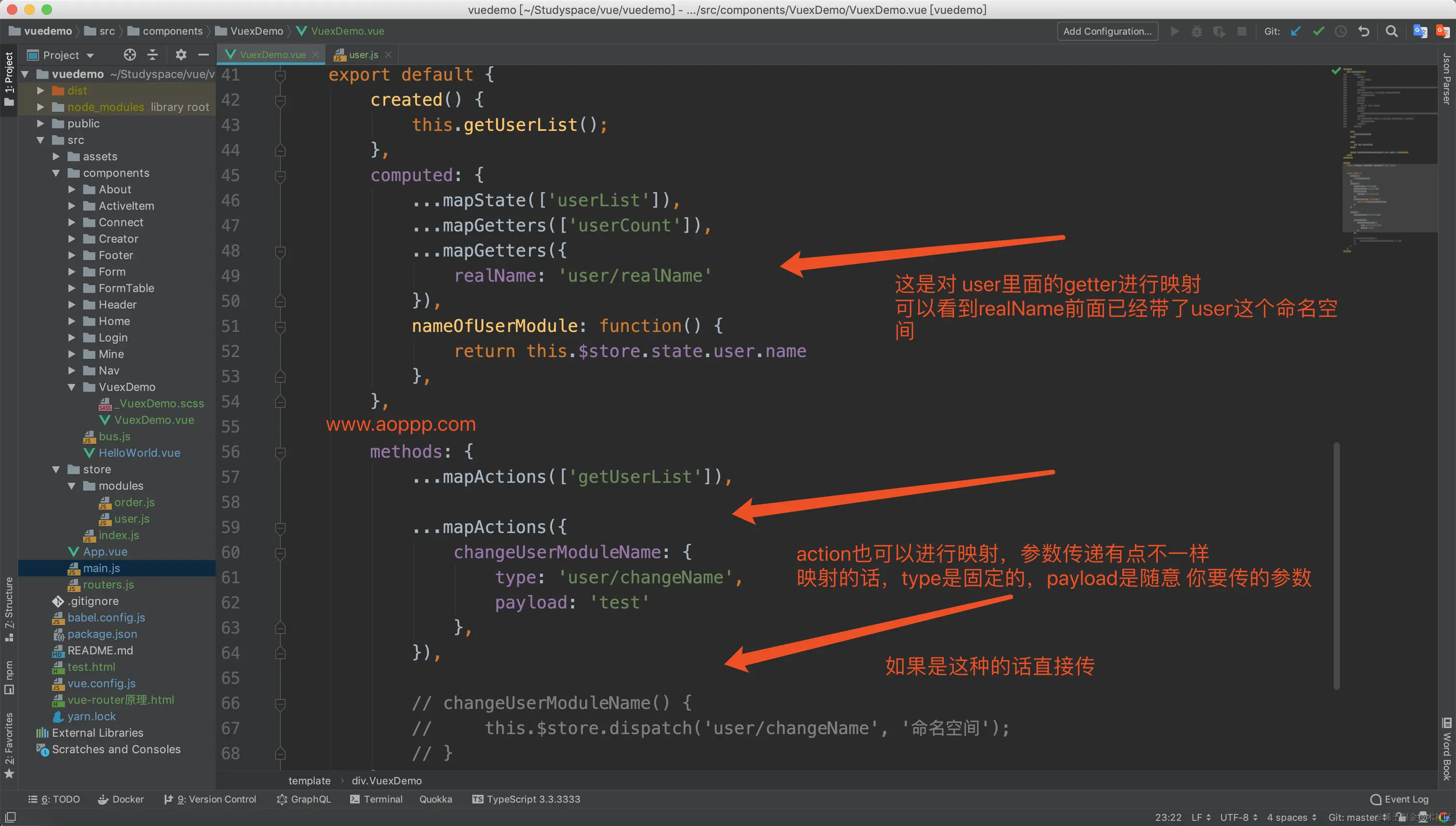The width and height of the screenshot is (1456, 826).
Task: Click the Google Translate plugin icon
Action: [1420, 31]
